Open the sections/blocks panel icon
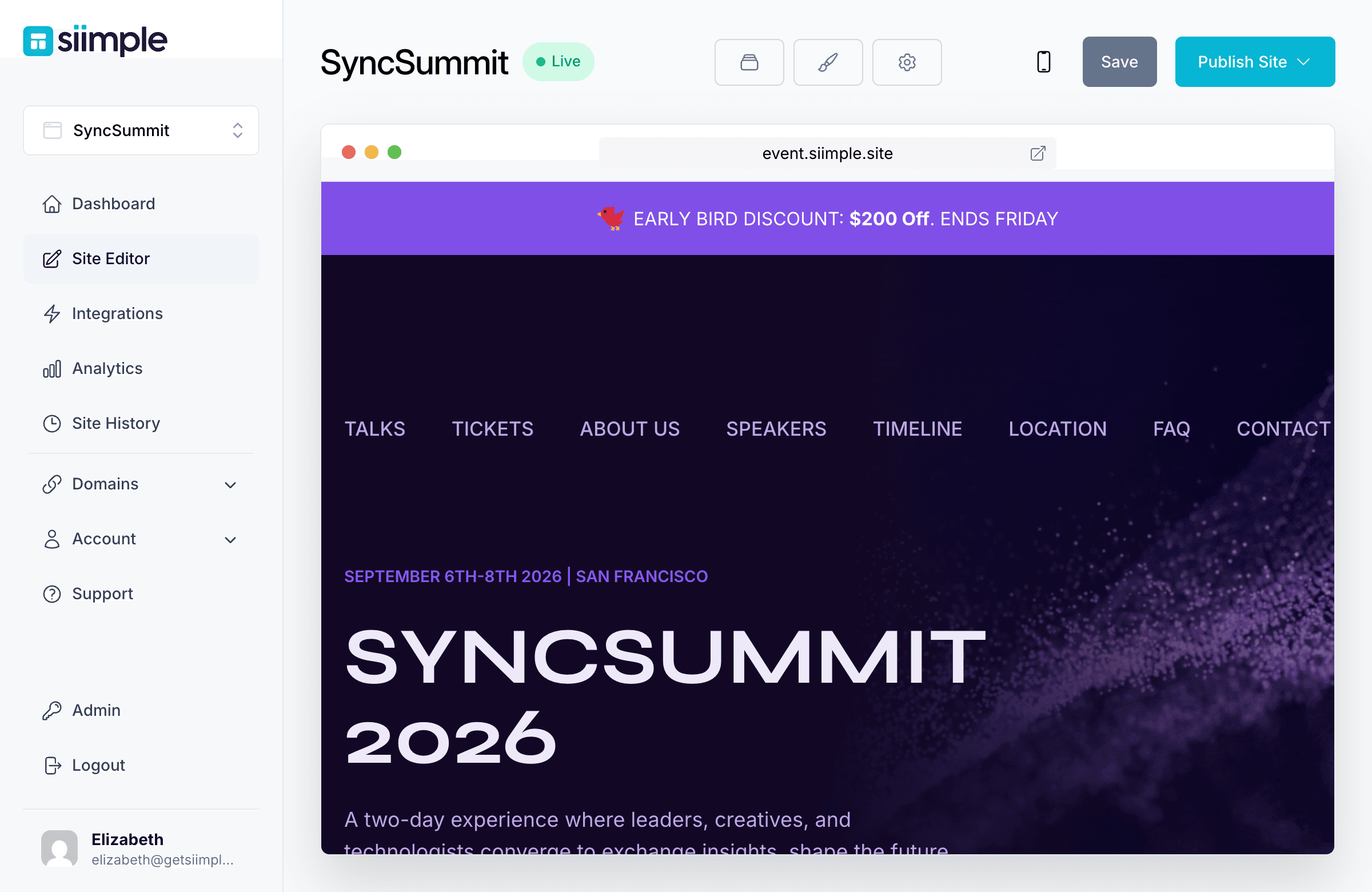Image resolution: width=1372 pixels, height=892 pixels. pyautogui.click(x=749, y=62)
